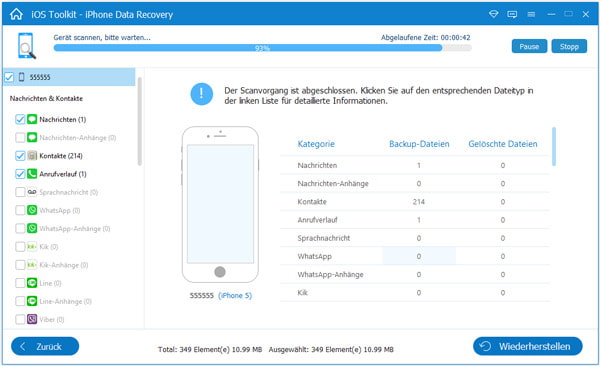Screen dimensions: 600x366
Task: Toggle the Line-Anhänge checkbox
Action: point(20,301)
